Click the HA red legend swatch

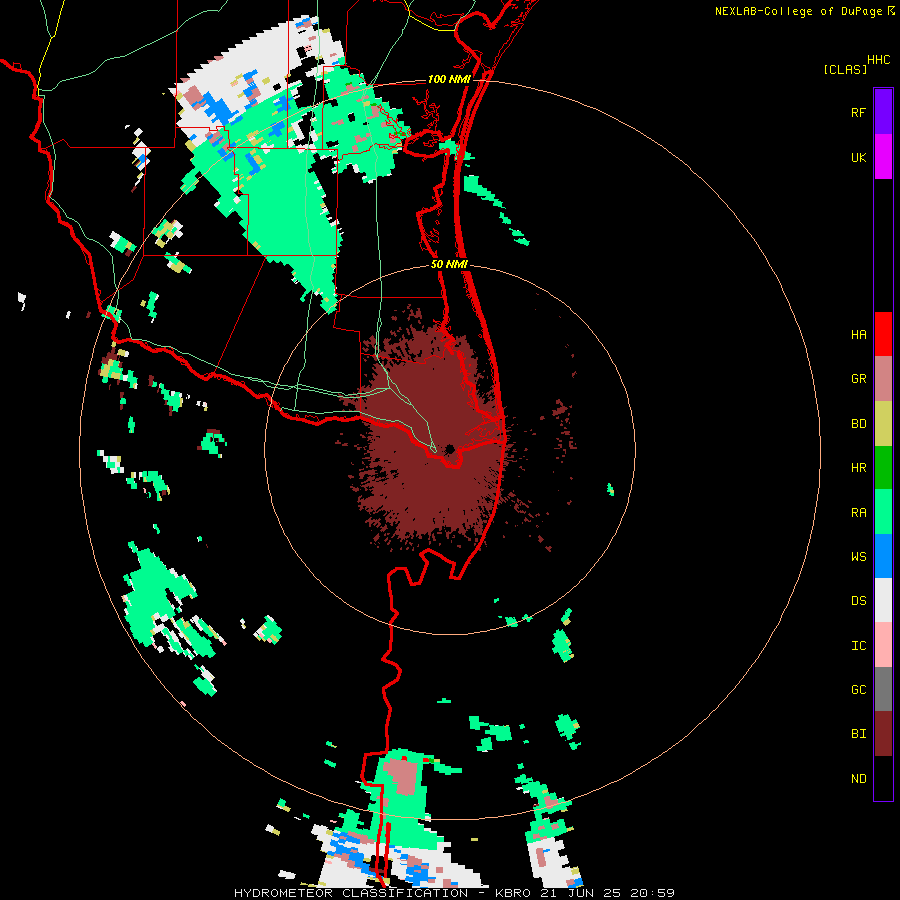(x=883, y=334)
